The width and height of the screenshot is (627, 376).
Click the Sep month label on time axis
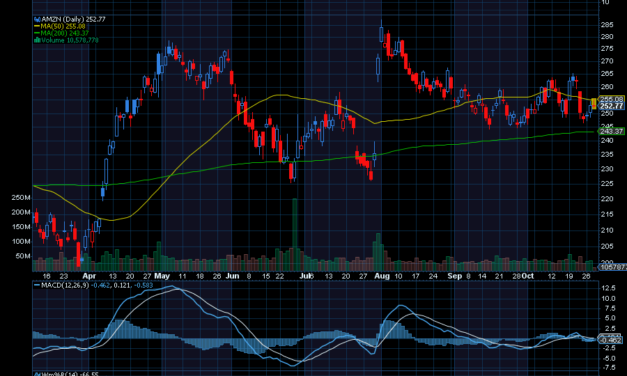pyautogui.click(x=455, y=276)
